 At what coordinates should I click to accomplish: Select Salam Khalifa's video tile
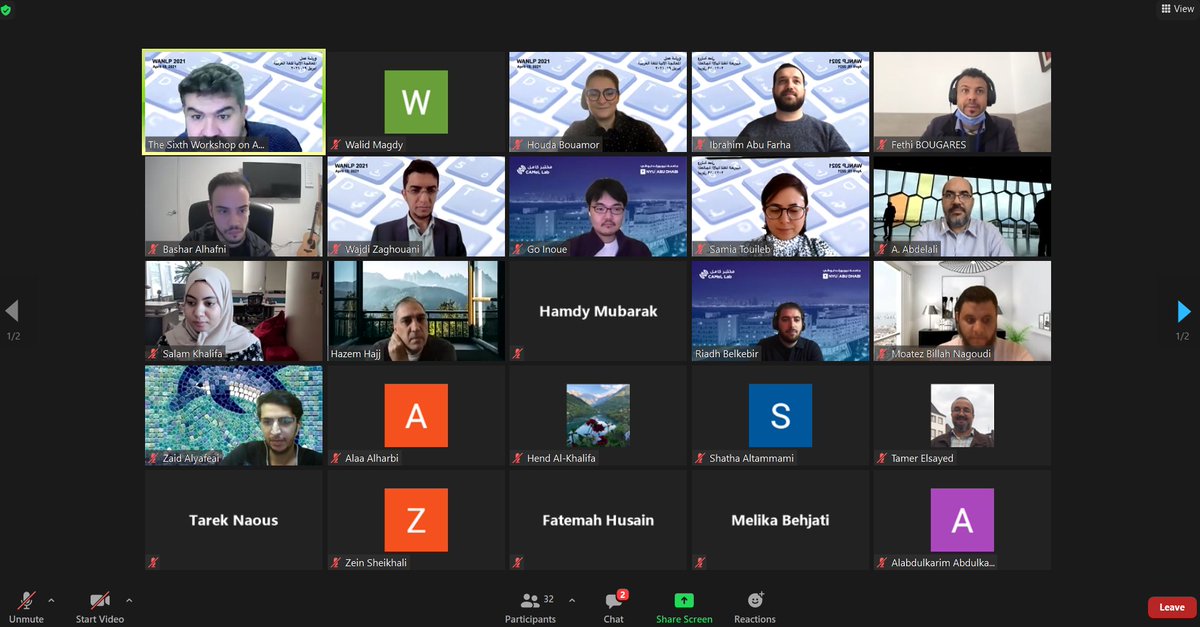pyautogui.click(x=234, y=311)
